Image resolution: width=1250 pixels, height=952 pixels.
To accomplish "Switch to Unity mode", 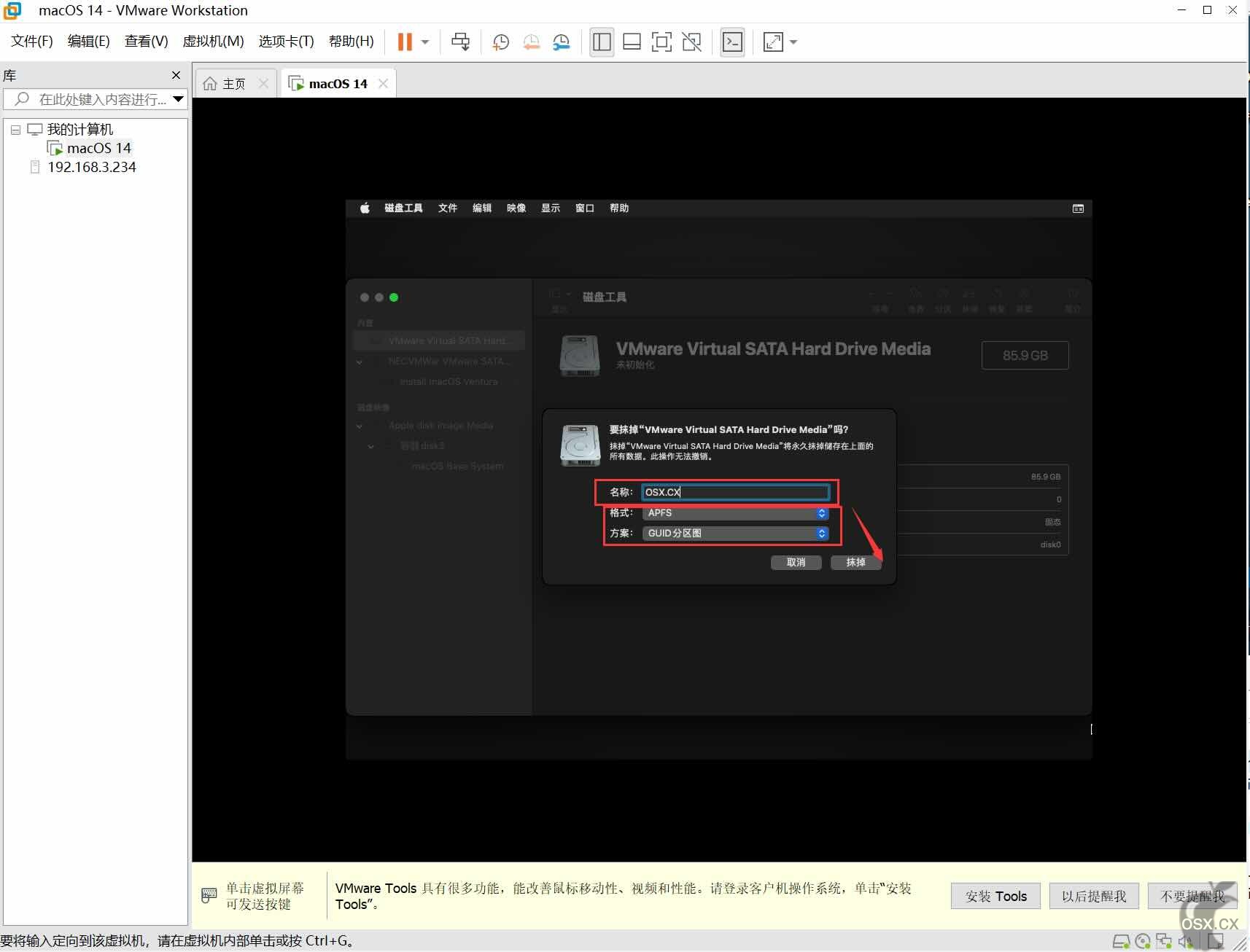I will [691, 42].
